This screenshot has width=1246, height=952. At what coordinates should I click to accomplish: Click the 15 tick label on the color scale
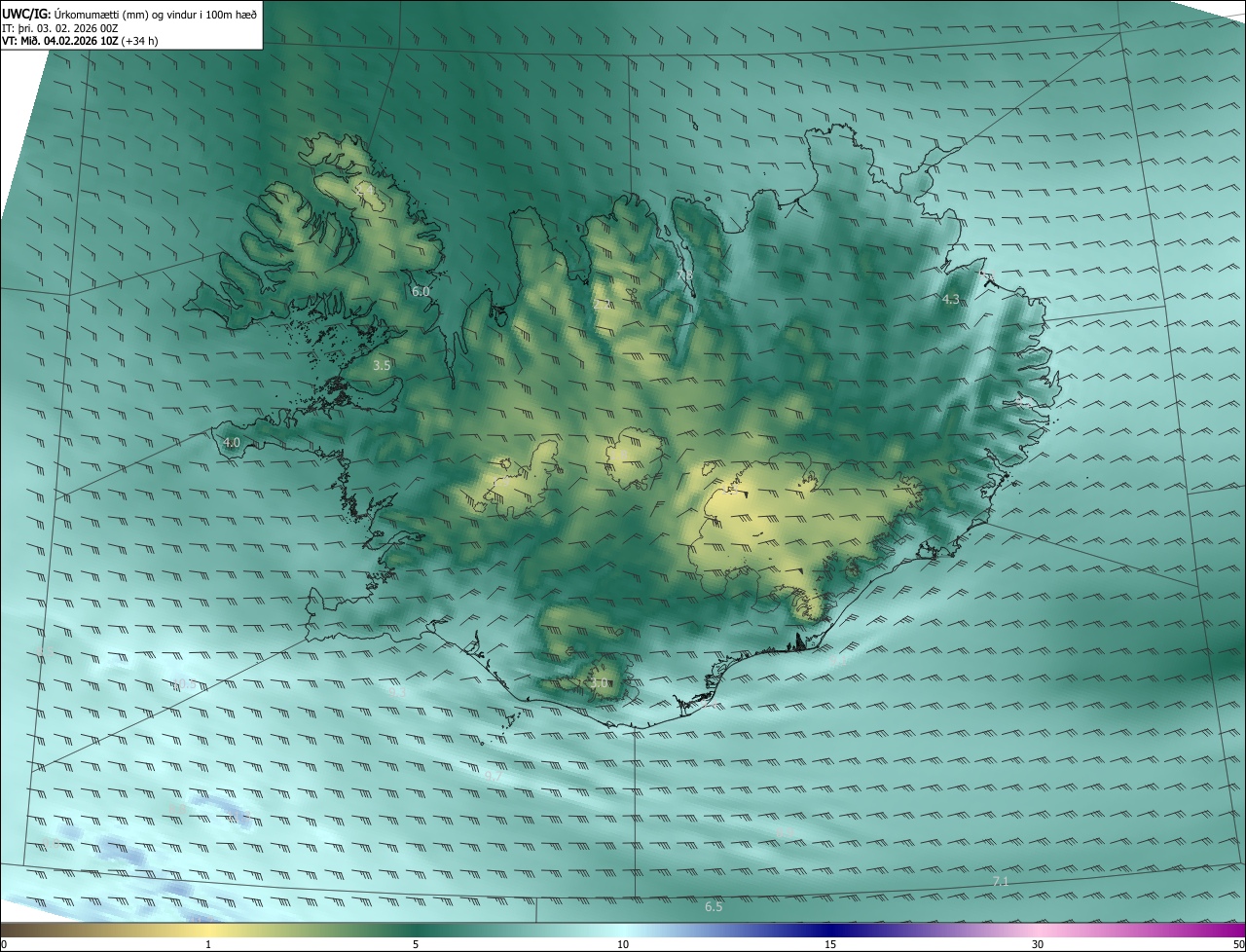point(830,945)
